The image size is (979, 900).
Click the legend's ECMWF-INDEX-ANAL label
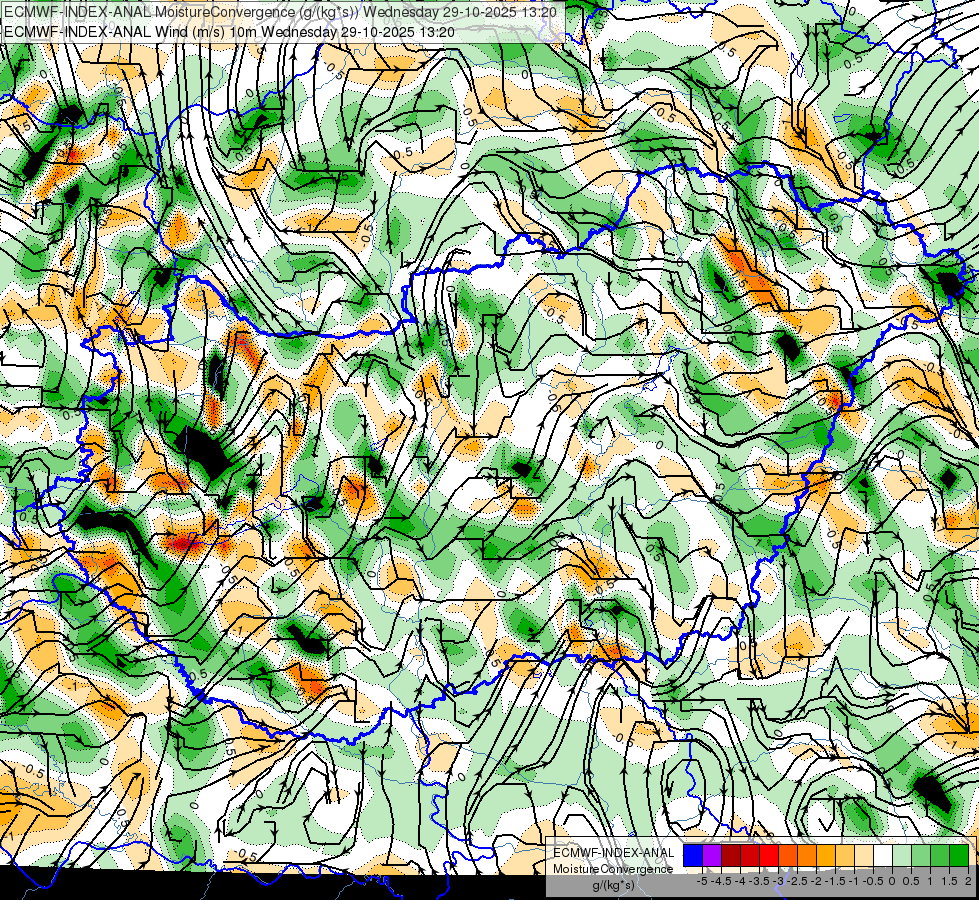click(613, 853)
